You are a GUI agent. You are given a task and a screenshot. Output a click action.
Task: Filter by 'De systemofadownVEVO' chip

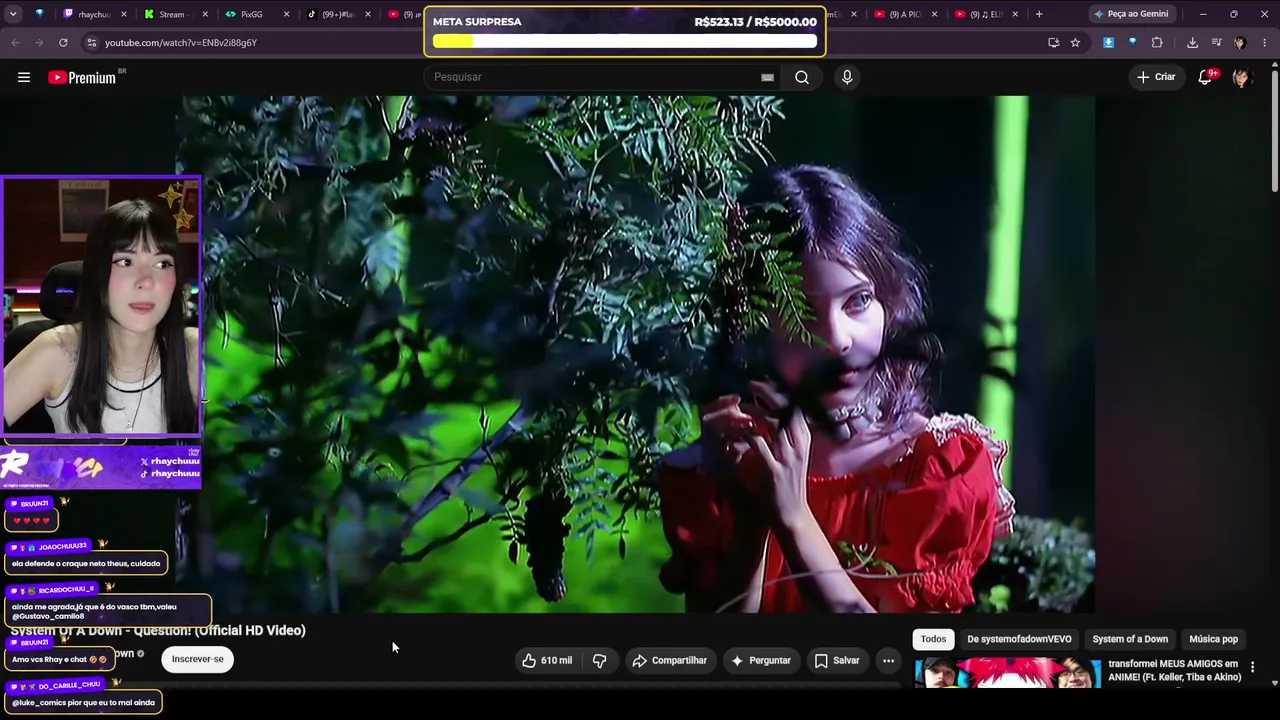coord(1019,639)
